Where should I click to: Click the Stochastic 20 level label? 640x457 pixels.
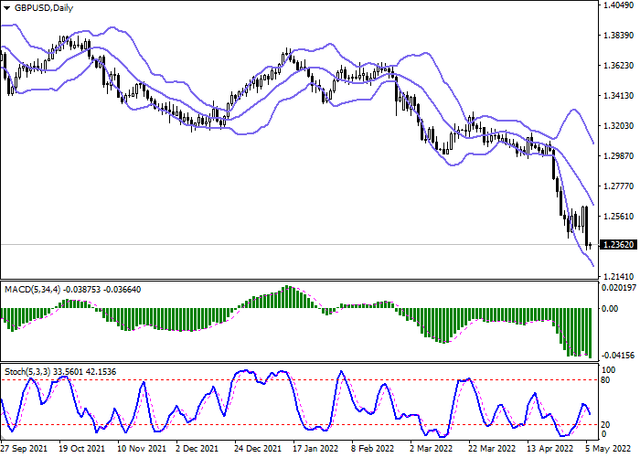click(x=606, y=424)
